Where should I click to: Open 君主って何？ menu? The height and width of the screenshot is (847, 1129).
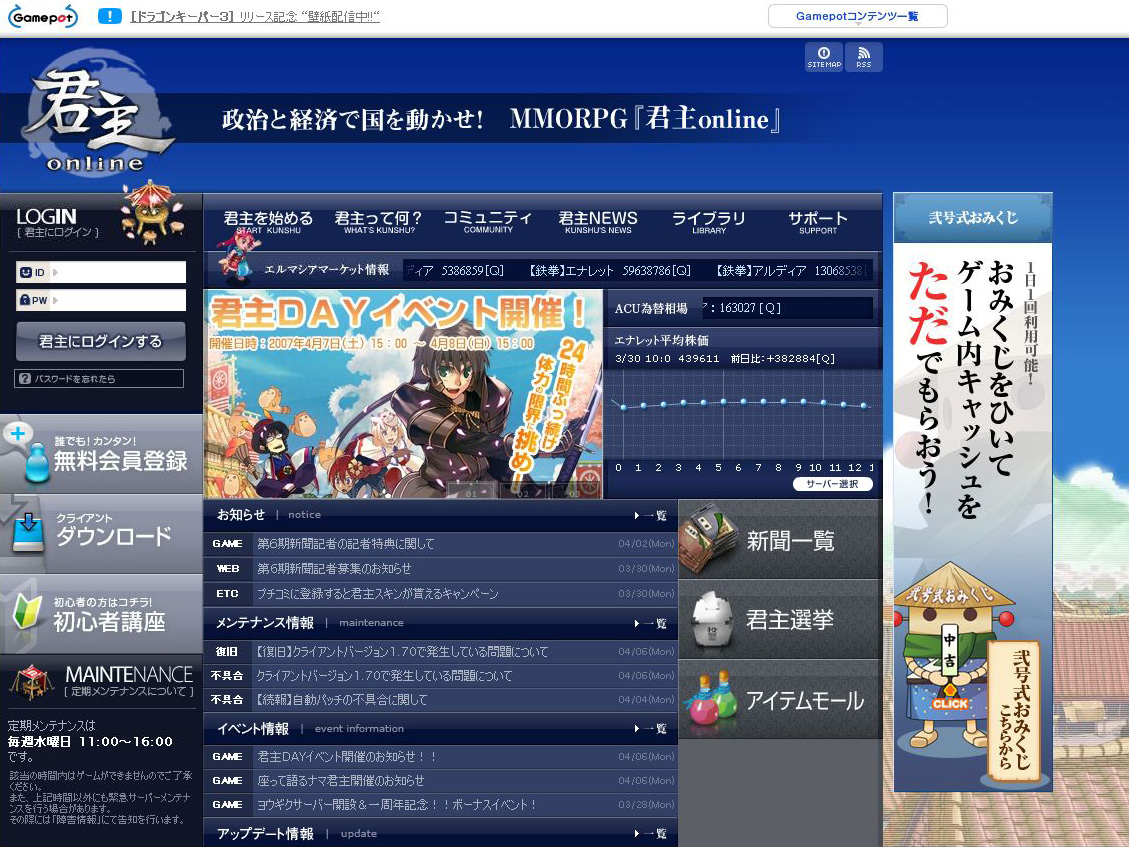[x=378, y=222]
